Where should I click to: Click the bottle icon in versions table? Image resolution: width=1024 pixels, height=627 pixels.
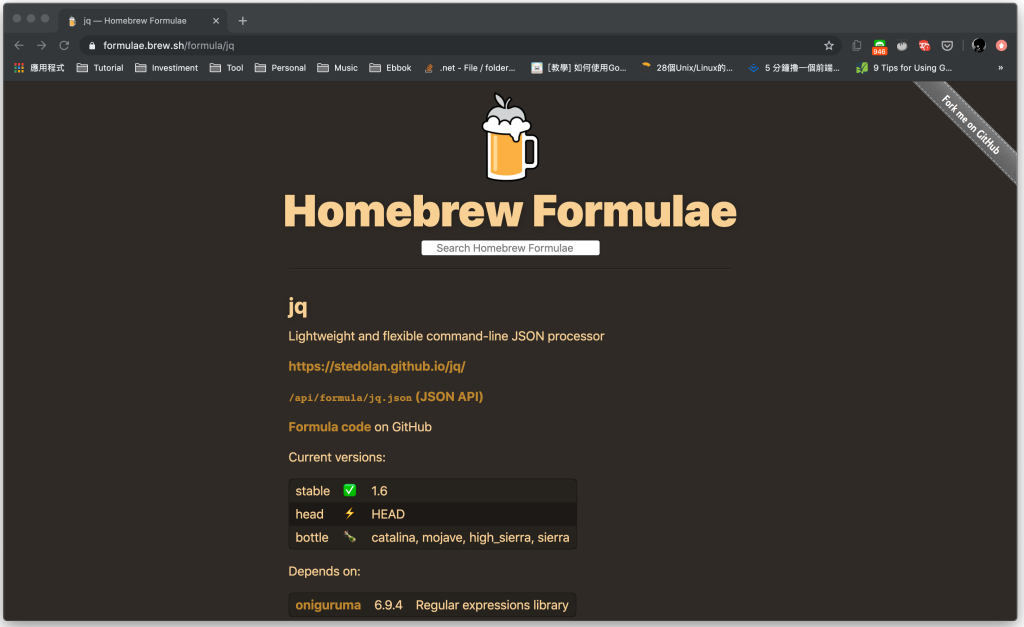click(350, 537)
